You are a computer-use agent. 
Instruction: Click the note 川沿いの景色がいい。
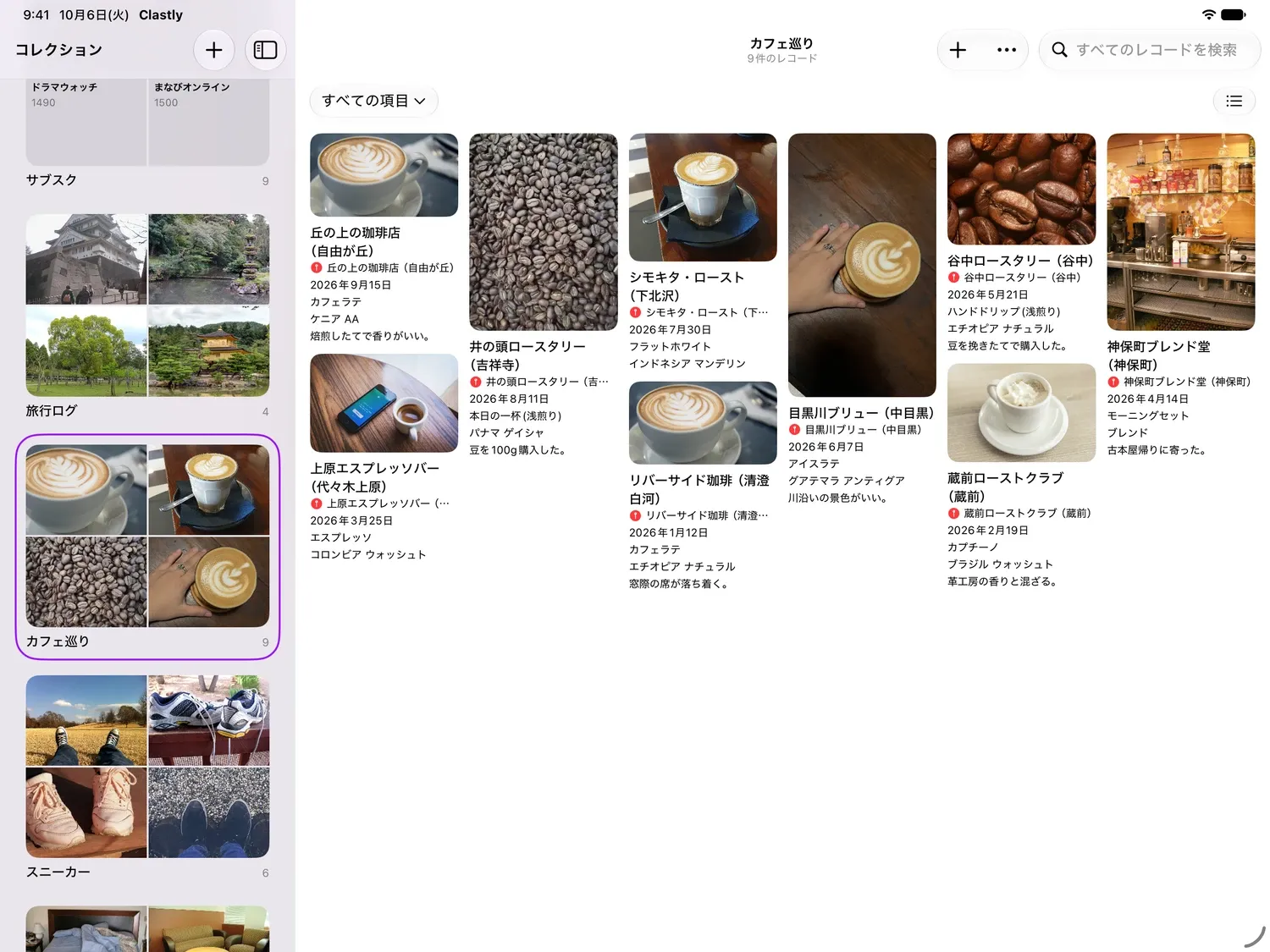point(837,498)
